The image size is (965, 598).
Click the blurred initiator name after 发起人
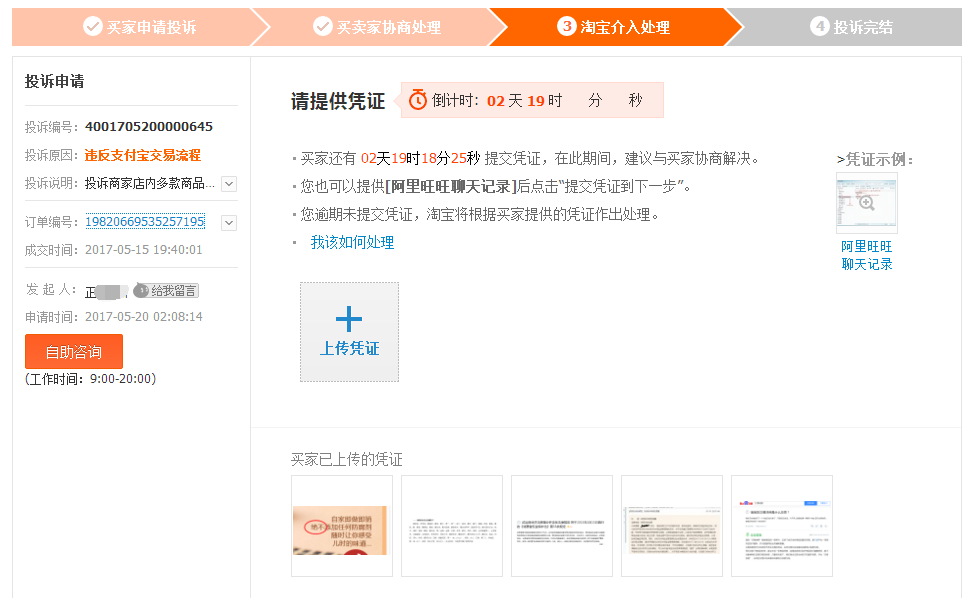106,291
